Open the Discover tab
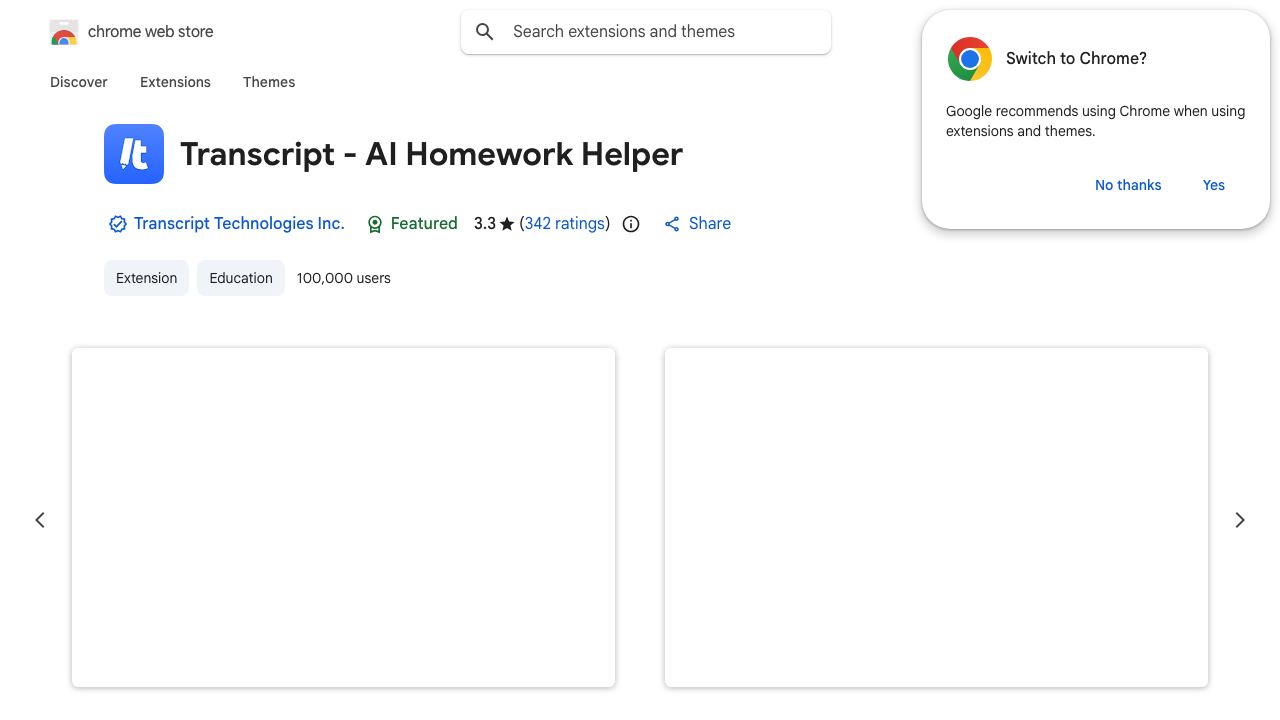Screen dimensions: 1280x720 [79, 82]
